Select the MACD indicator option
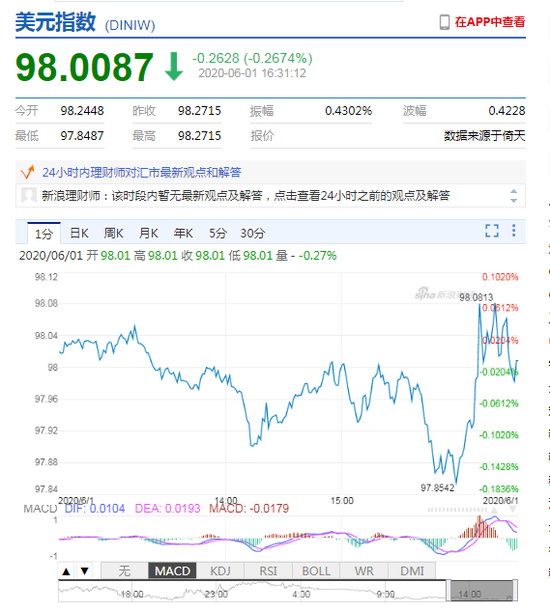 click(172, 571)
